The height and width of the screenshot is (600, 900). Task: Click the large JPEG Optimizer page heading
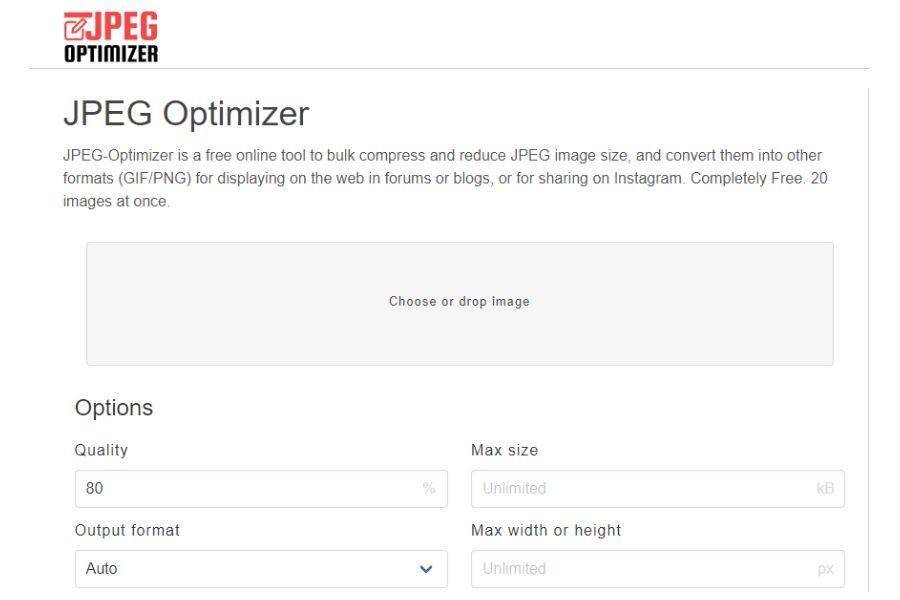pyautogui.click(x=186, y=113)
